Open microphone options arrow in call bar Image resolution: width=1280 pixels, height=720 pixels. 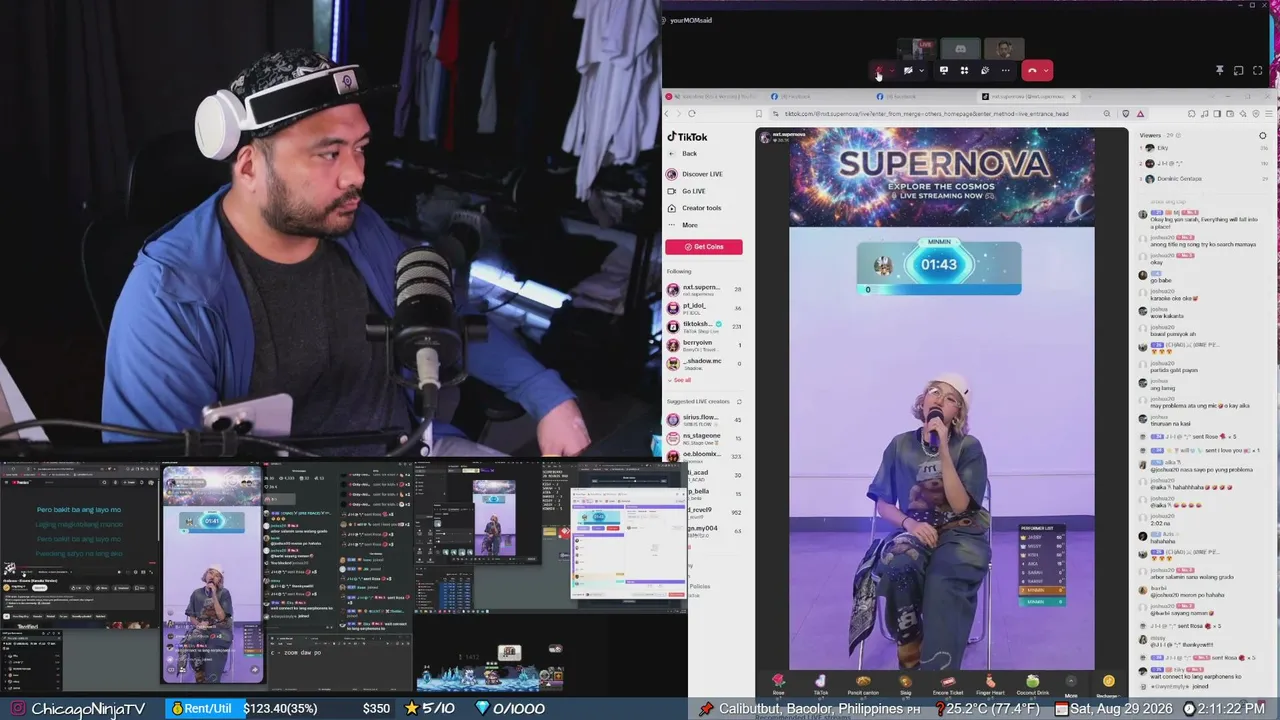click(x=891, y=71)
